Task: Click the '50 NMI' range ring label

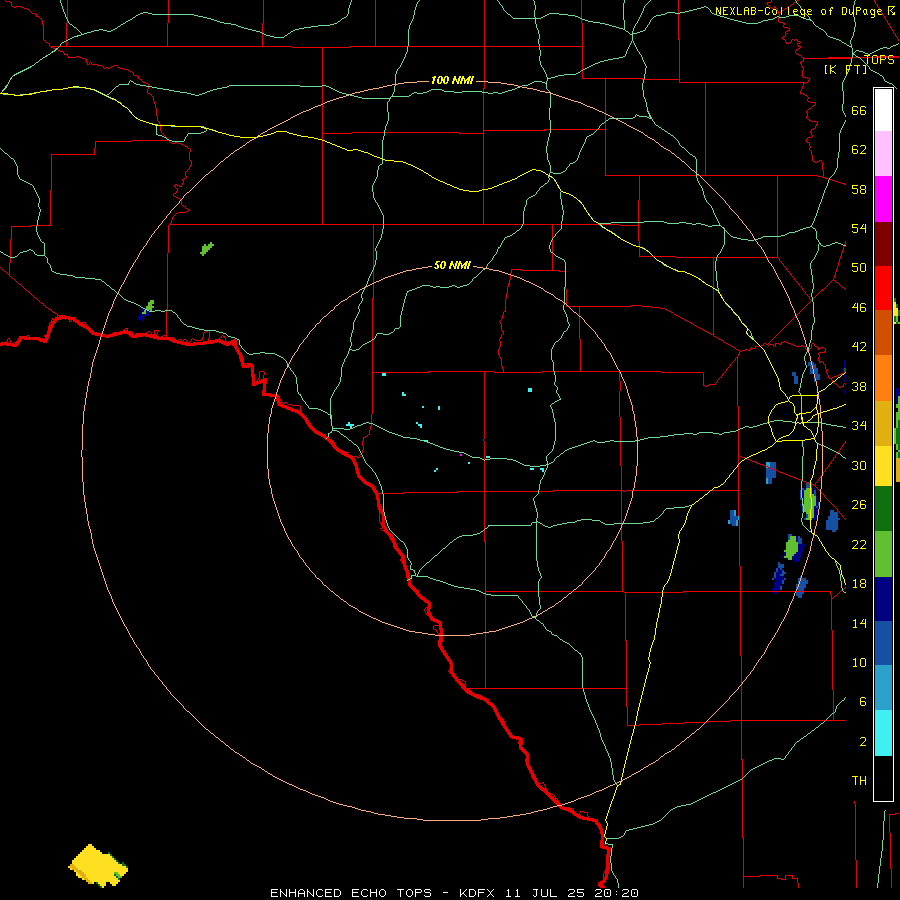Action: pyautogui.click(x=452, y=265)
